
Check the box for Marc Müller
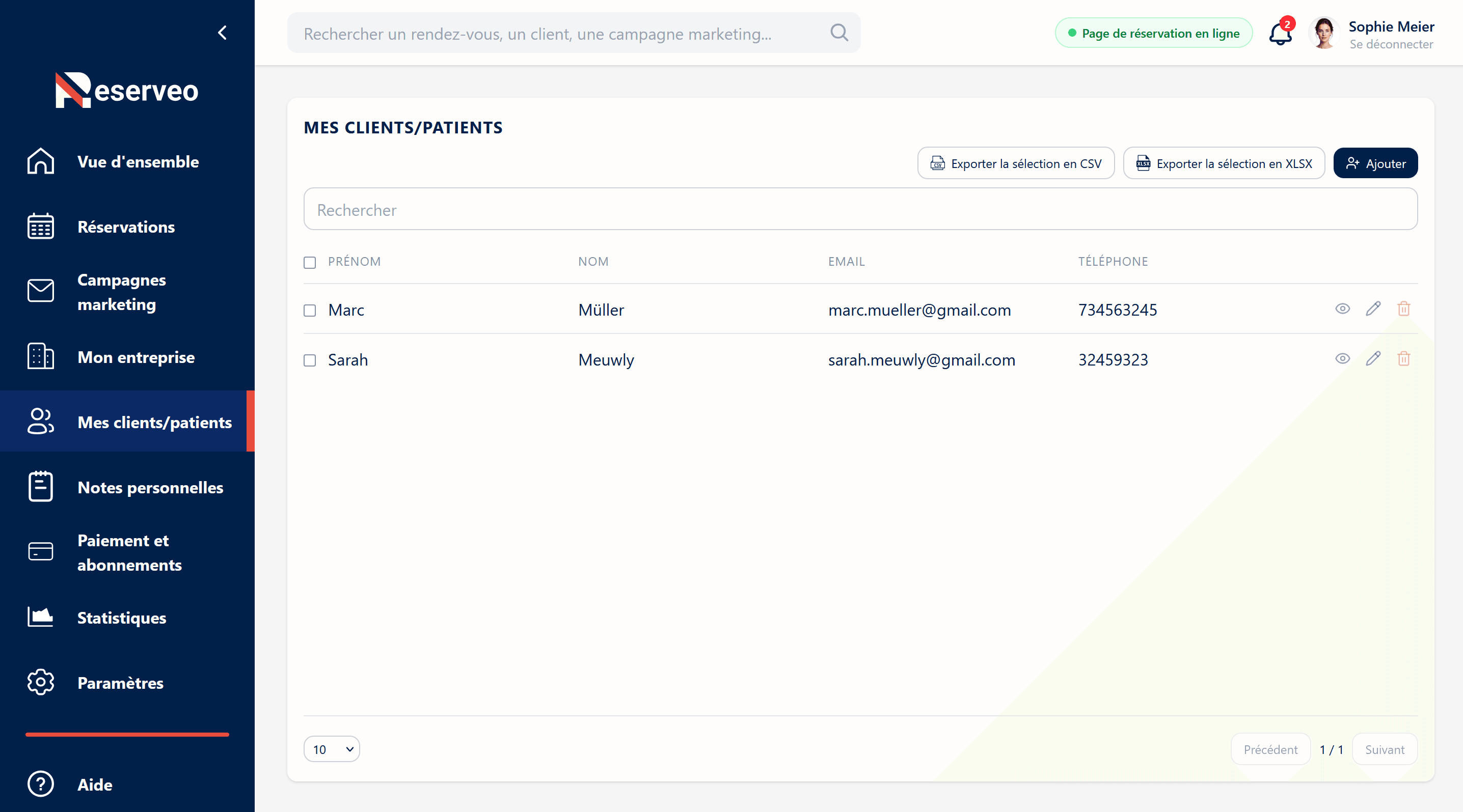click(x=310, y=311)
